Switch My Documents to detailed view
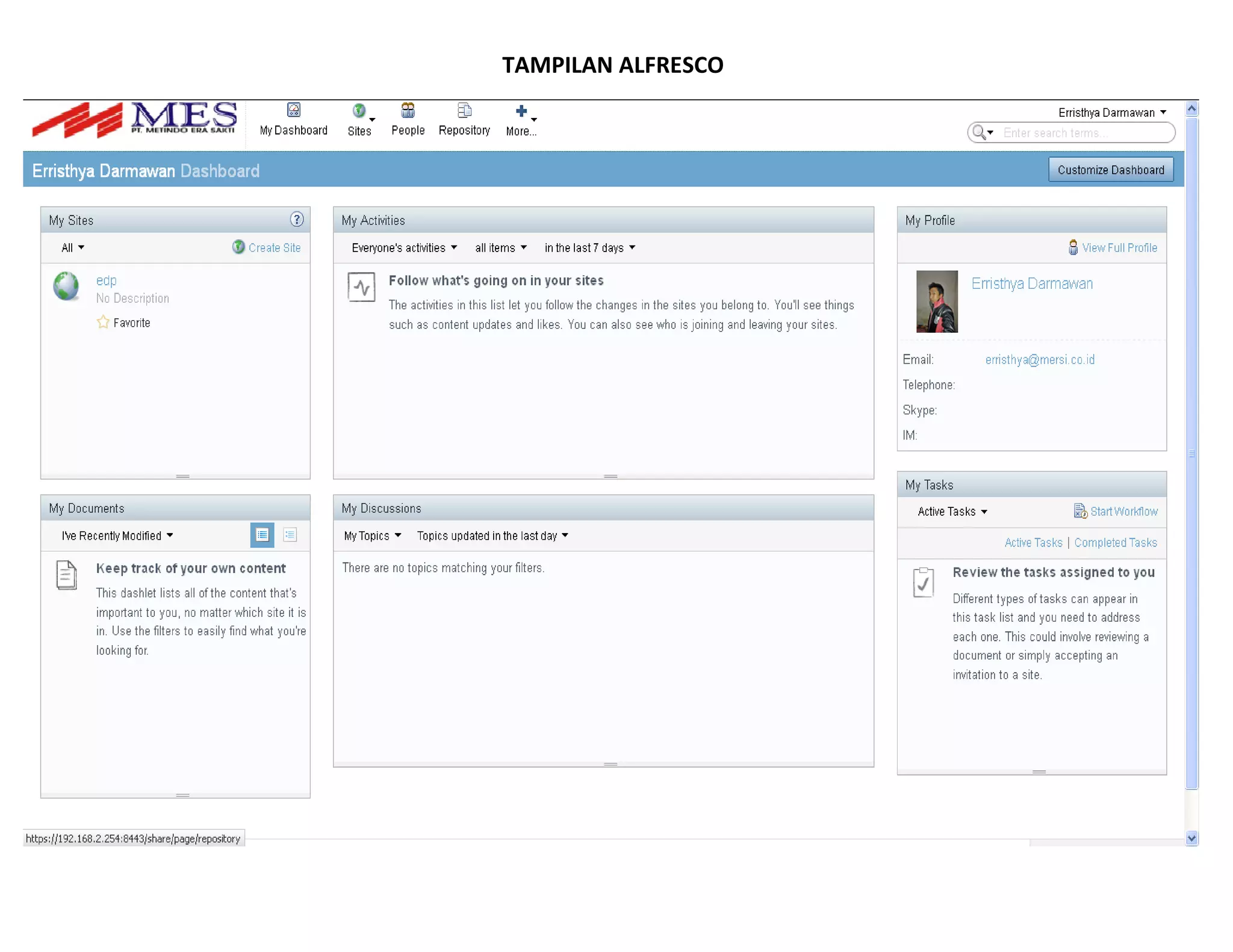Viewport: 1233px width, 952px height. pos(262,535)
